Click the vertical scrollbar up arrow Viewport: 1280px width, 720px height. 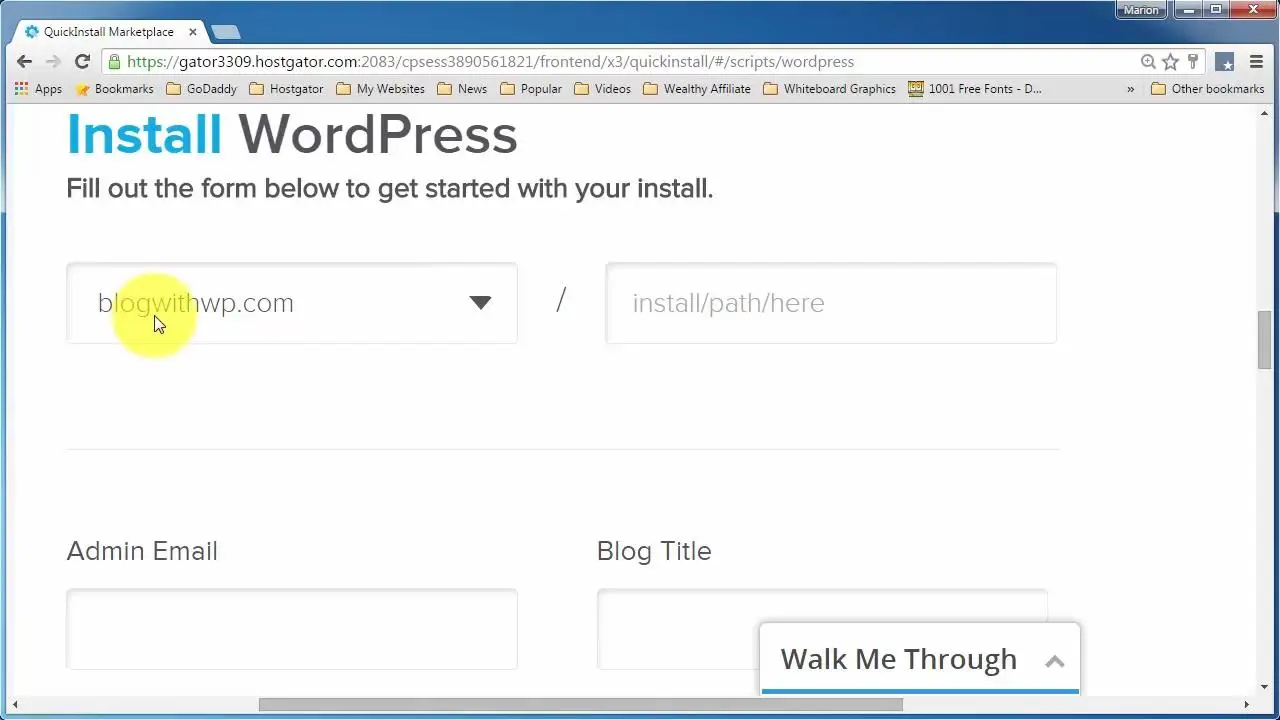[1264, 114]
